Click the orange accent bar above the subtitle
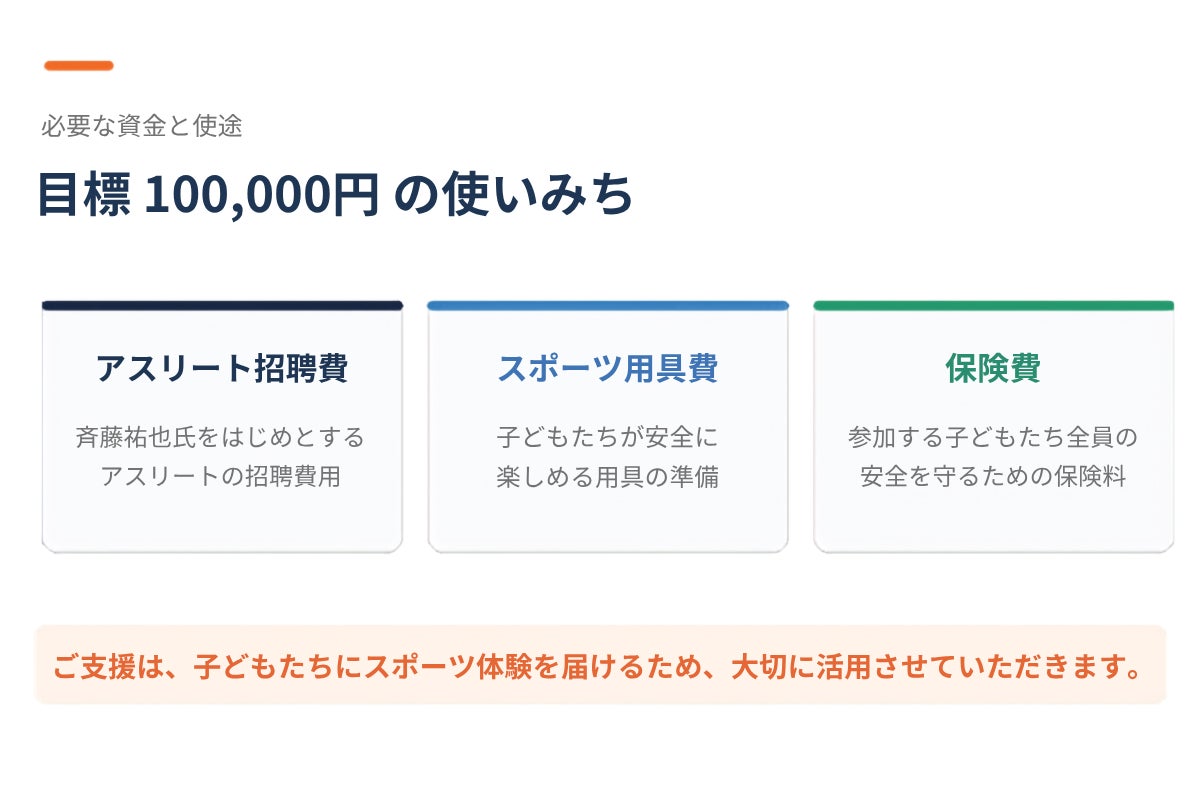The height and width of the screenshot is (800, 1200). coord(79,66)
